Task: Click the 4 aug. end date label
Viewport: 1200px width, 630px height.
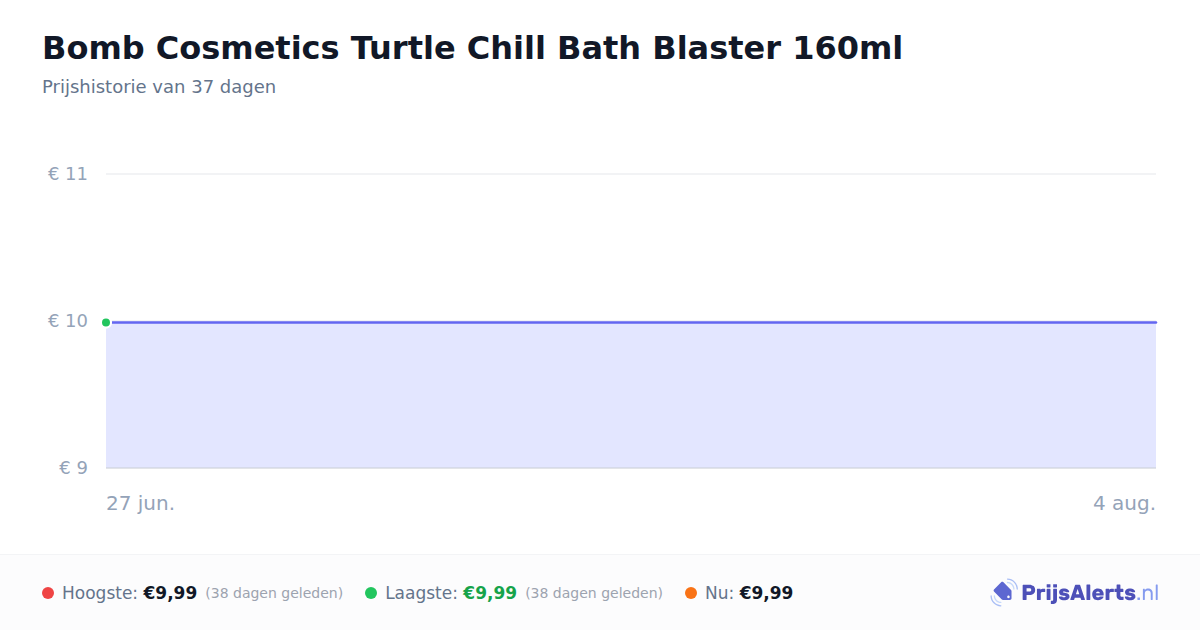Action: tap(1124, 503)
